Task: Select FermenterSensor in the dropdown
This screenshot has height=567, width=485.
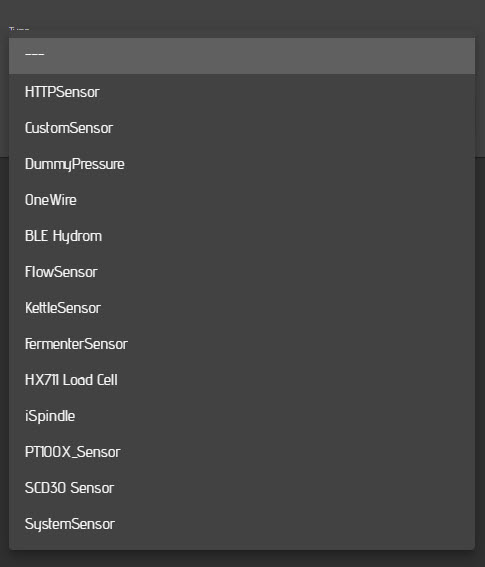Action: [x=242, y=344]
